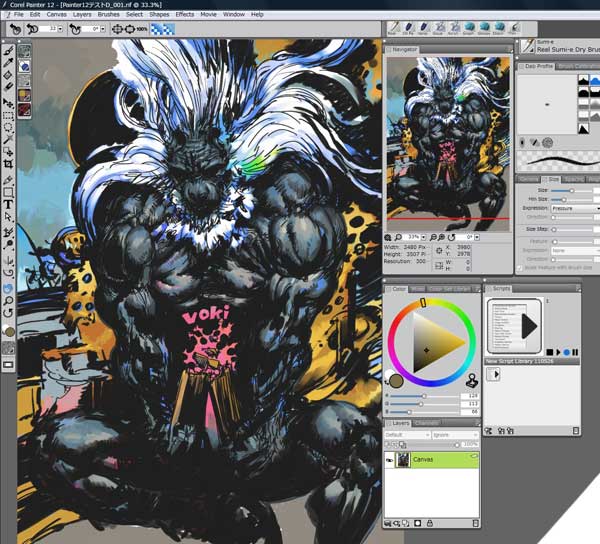Image resolution: width=600 pixels, height=544 pixels.
Task: Select the Brush tool in the toolbox
Action: pos(9,50)
